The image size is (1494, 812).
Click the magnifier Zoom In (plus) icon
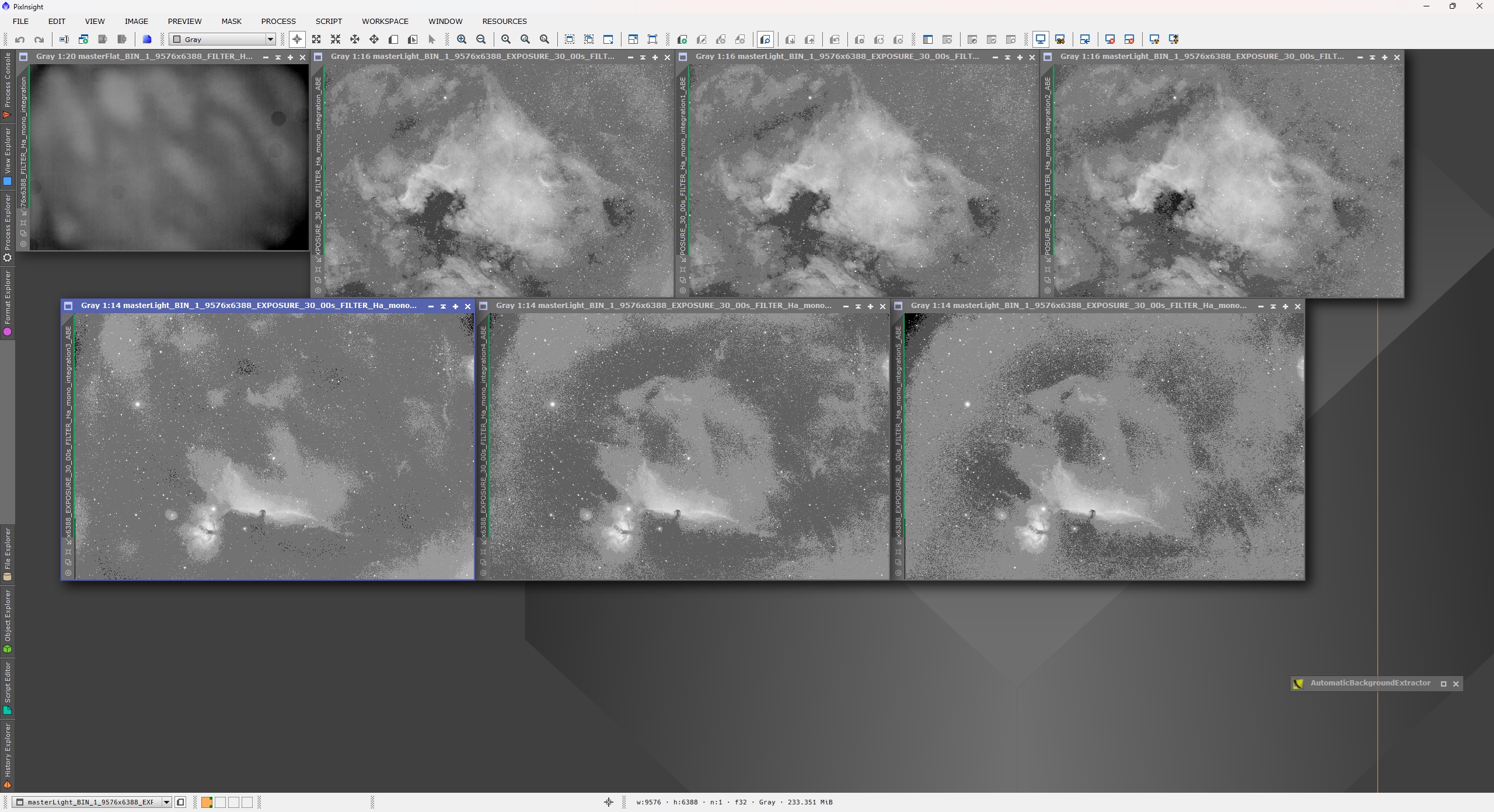(x=462, y=40)
